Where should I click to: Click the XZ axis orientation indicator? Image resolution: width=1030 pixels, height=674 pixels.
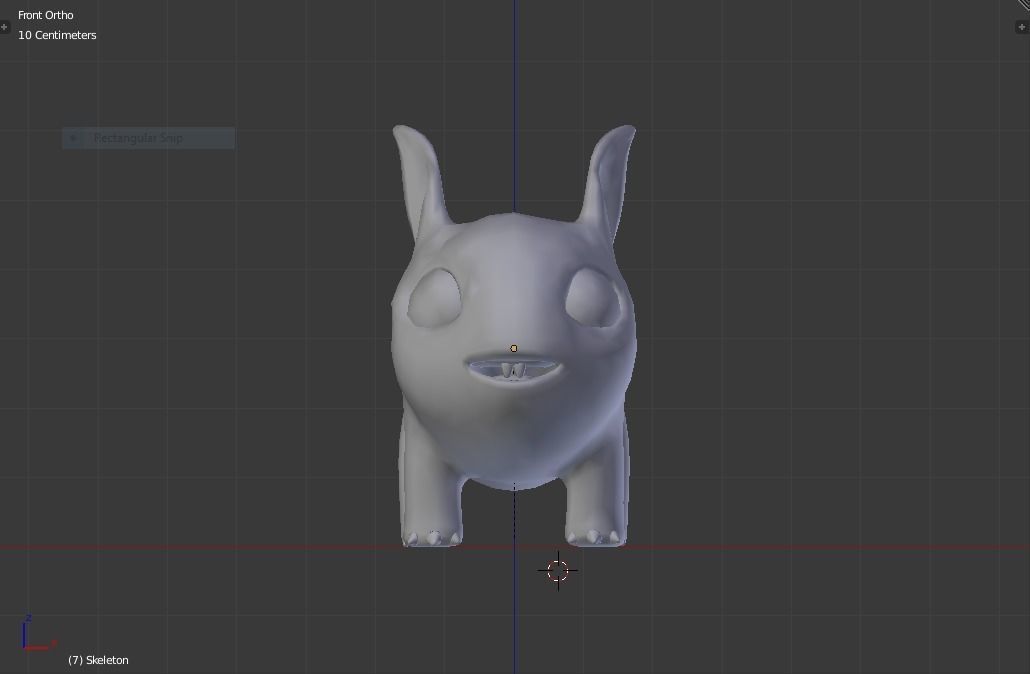[x=38, y=634]
